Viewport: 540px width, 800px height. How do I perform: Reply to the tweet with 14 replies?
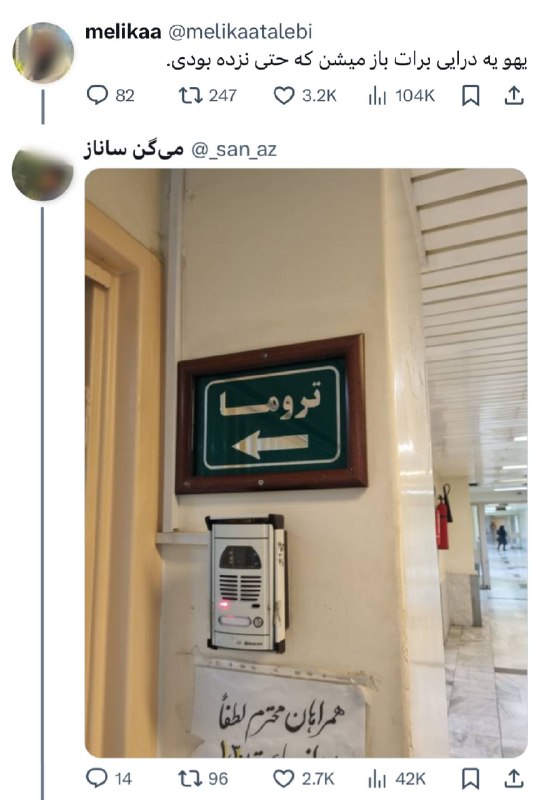click(109, 779)
